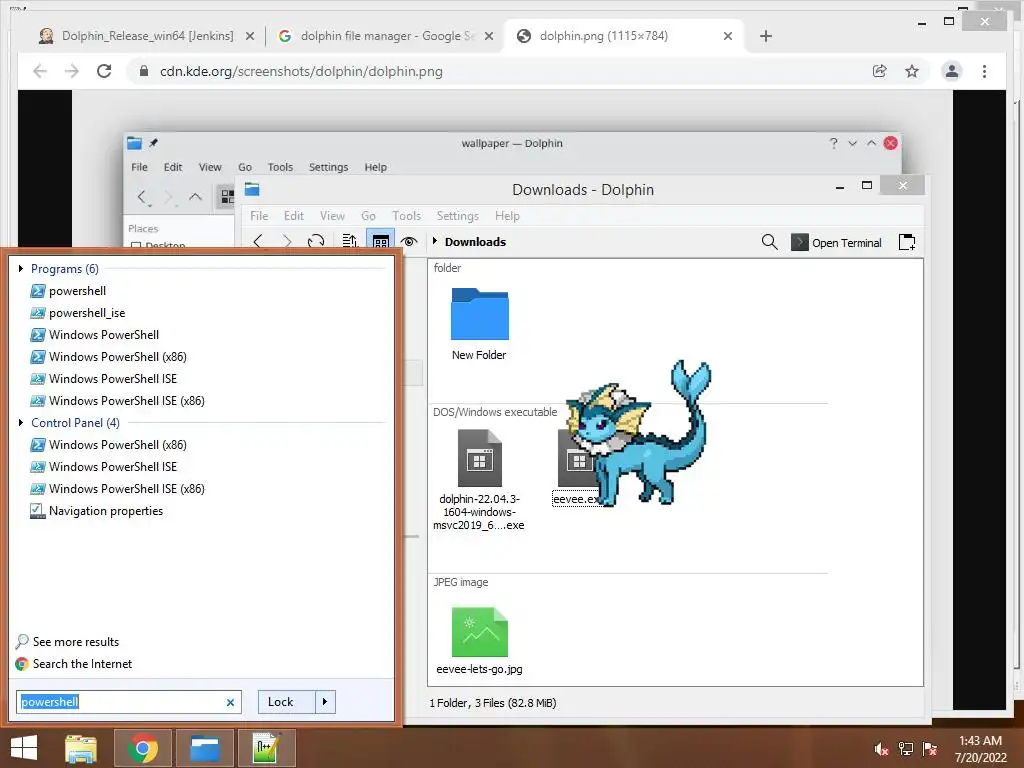Go forward in Chrome

click(x=72, y=71)
